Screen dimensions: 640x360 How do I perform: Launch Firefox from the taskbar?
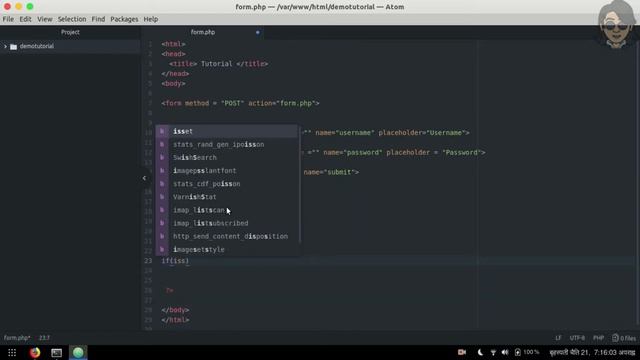(35, 352)
